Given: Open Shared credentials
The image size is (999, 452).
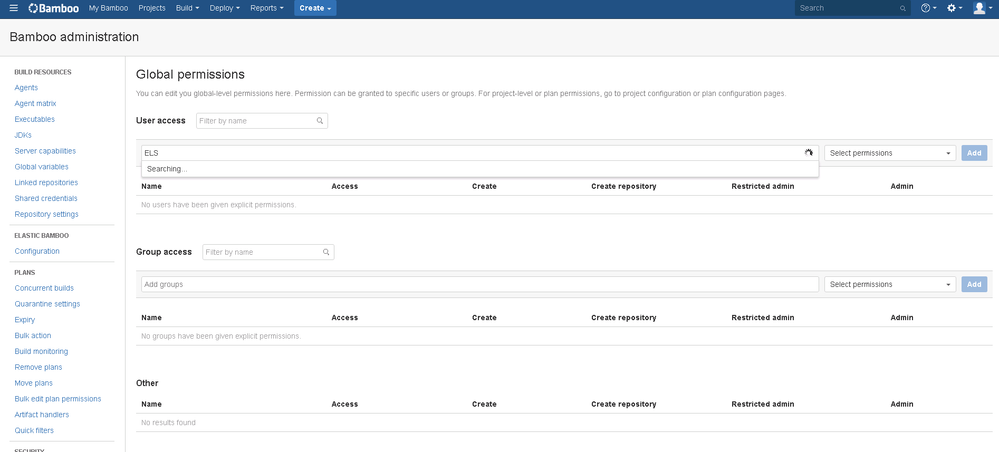Looking at the screenshot, I should [46, 199].
